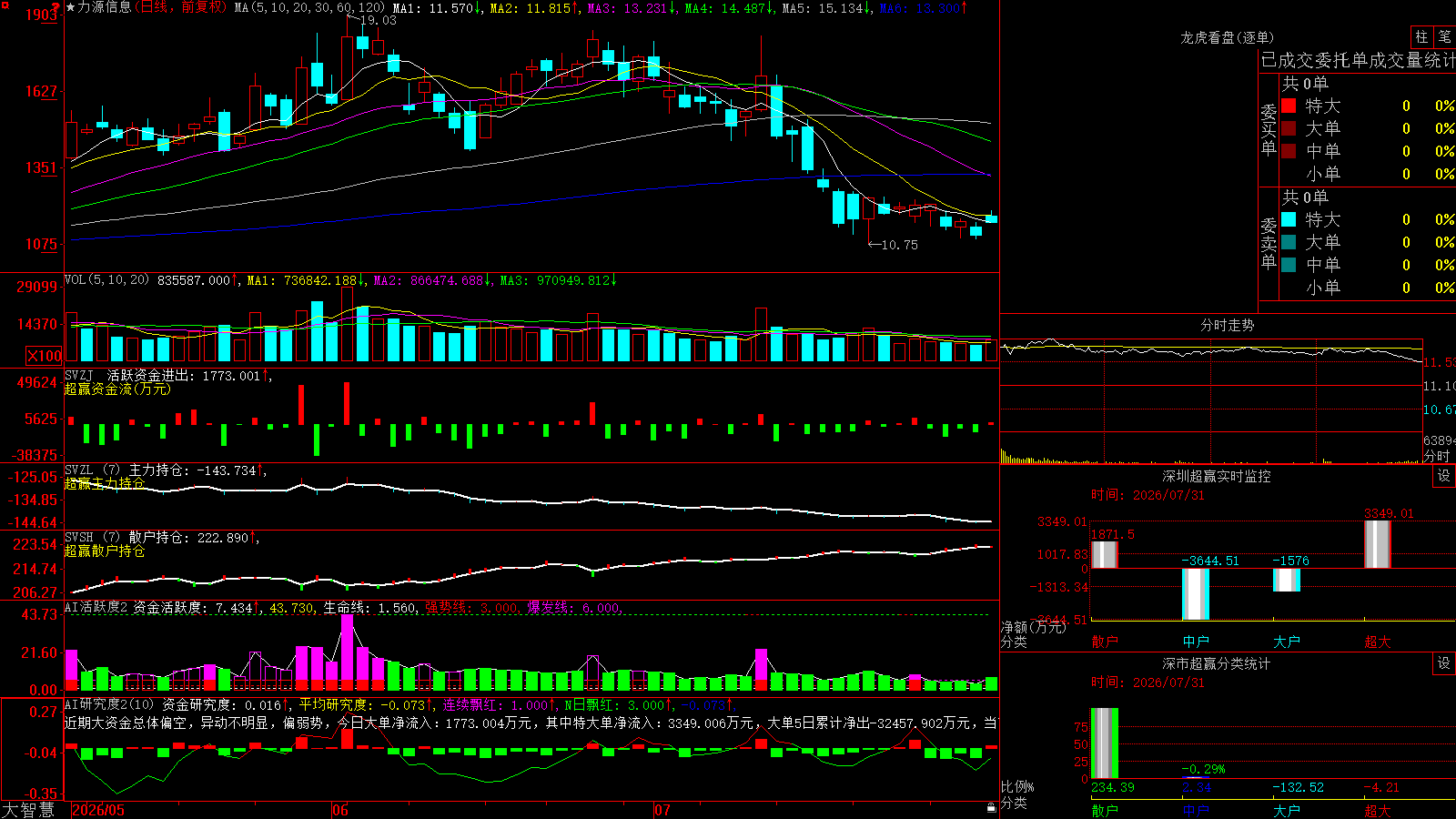Select the 龙虎看盘(逐单) panel title
Viewport: 1456px width, 819px height.
[1227, 37]
